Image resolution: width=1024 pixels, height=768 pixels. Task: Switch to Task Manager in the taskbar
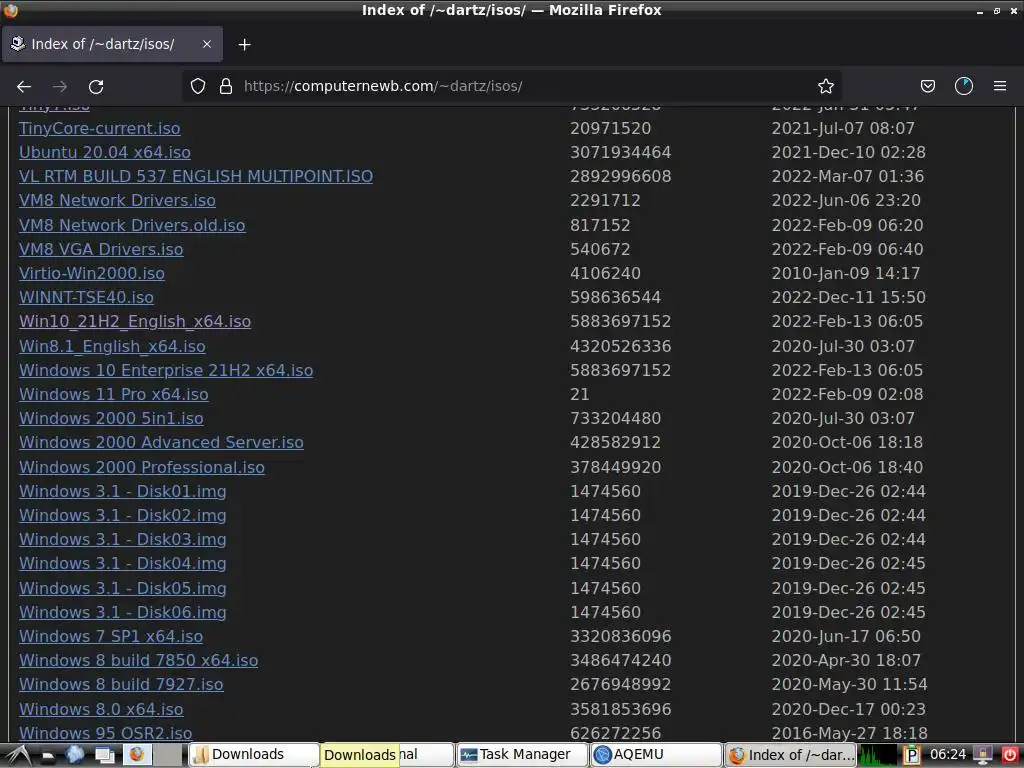[x=521, y=755]
